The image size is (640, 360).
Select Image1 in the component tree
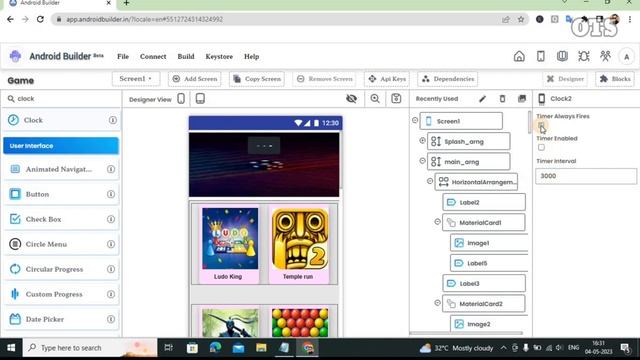[x=489, y=243]
